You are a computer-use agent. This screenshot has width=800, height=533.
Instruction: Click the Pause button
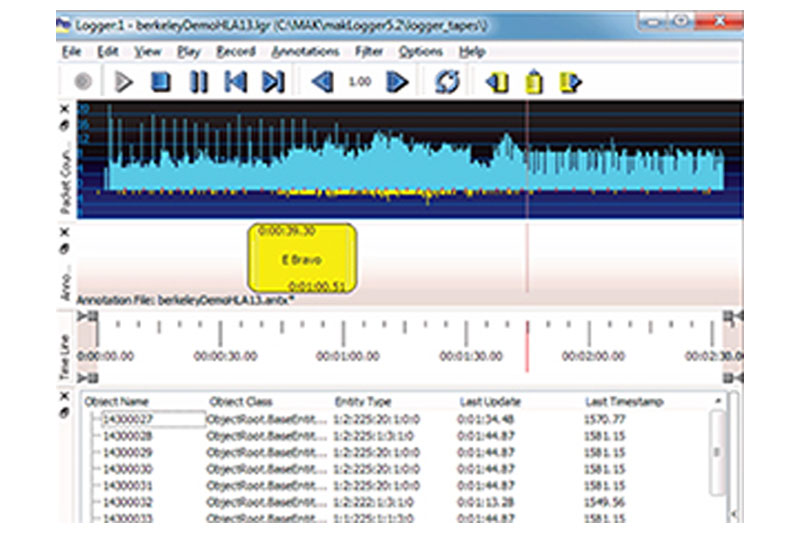199,82
